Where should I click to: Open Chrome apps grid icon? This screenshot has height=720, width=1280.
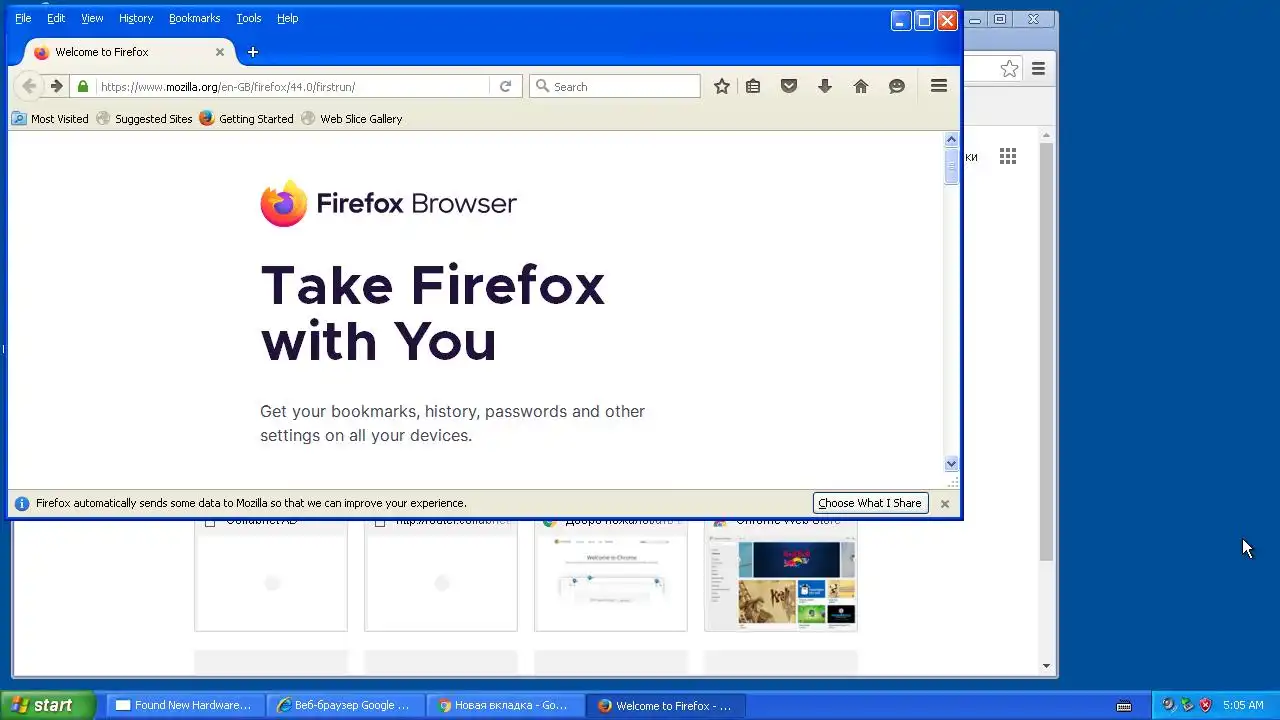coord(1008,156)
